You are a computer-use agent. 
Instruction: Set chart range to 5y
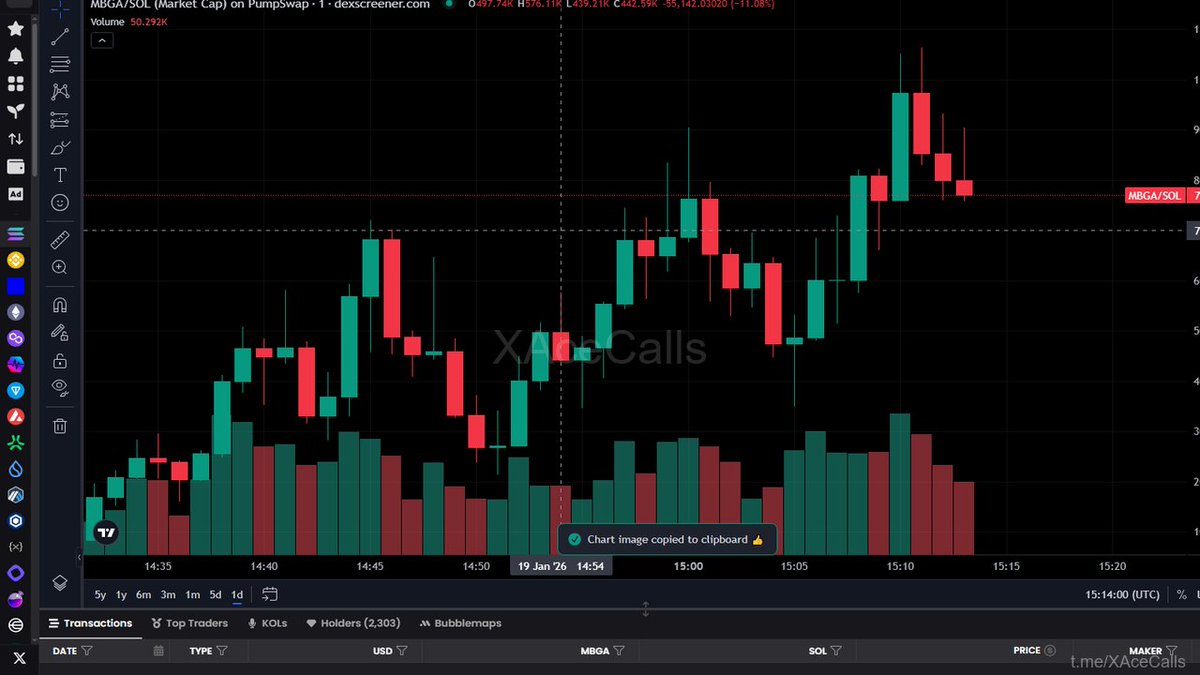click(x=100, y=594)
